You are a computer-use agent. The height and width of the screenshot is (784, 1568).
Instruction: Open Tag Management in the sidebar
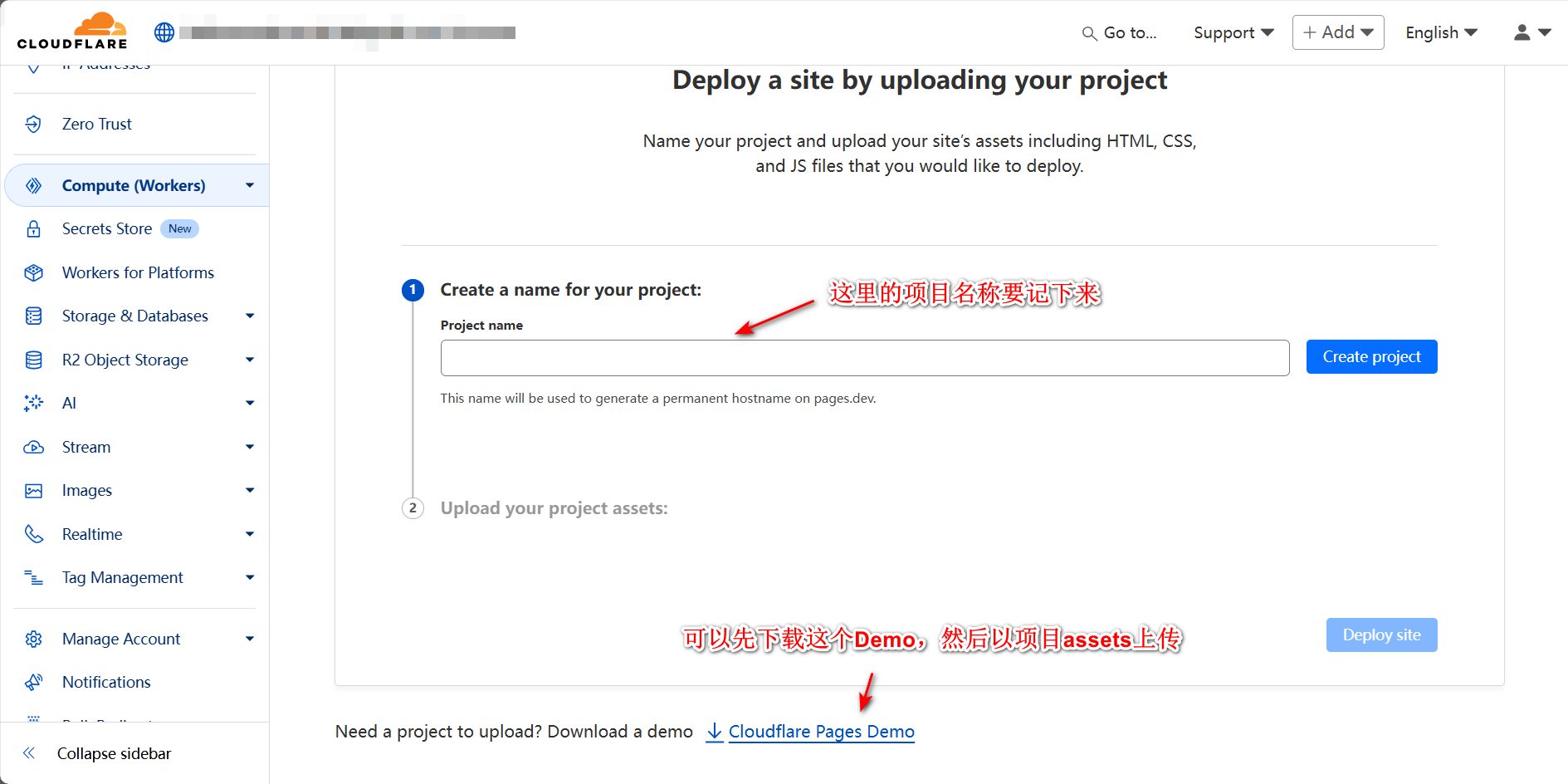click(x=122, y=577)
